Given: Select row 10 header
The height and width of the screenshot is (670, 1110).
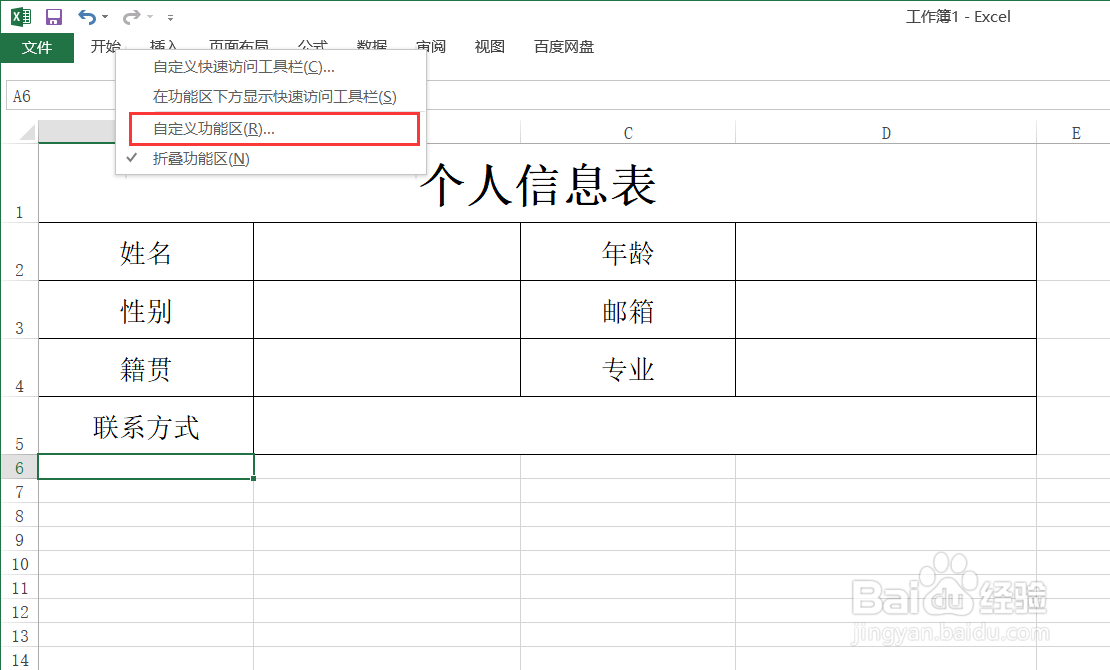Looking at the screenshot, I should tap(19, 564).
